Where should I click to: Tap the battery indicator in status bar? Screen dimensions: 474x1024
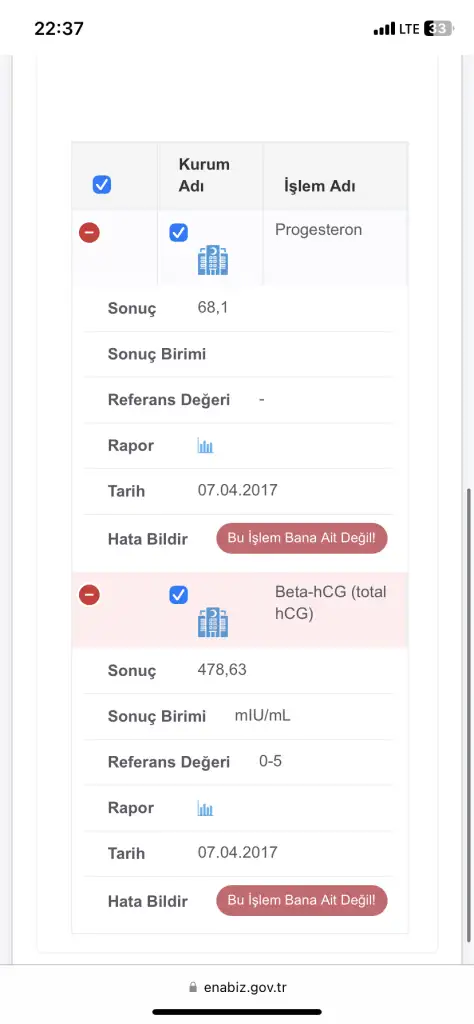click(437, 29)
